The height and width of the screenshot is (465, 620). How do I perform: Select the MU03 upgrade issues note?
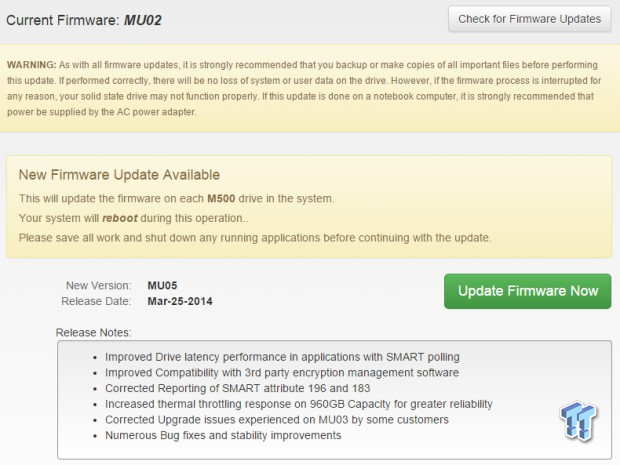(x=277, y=420)
